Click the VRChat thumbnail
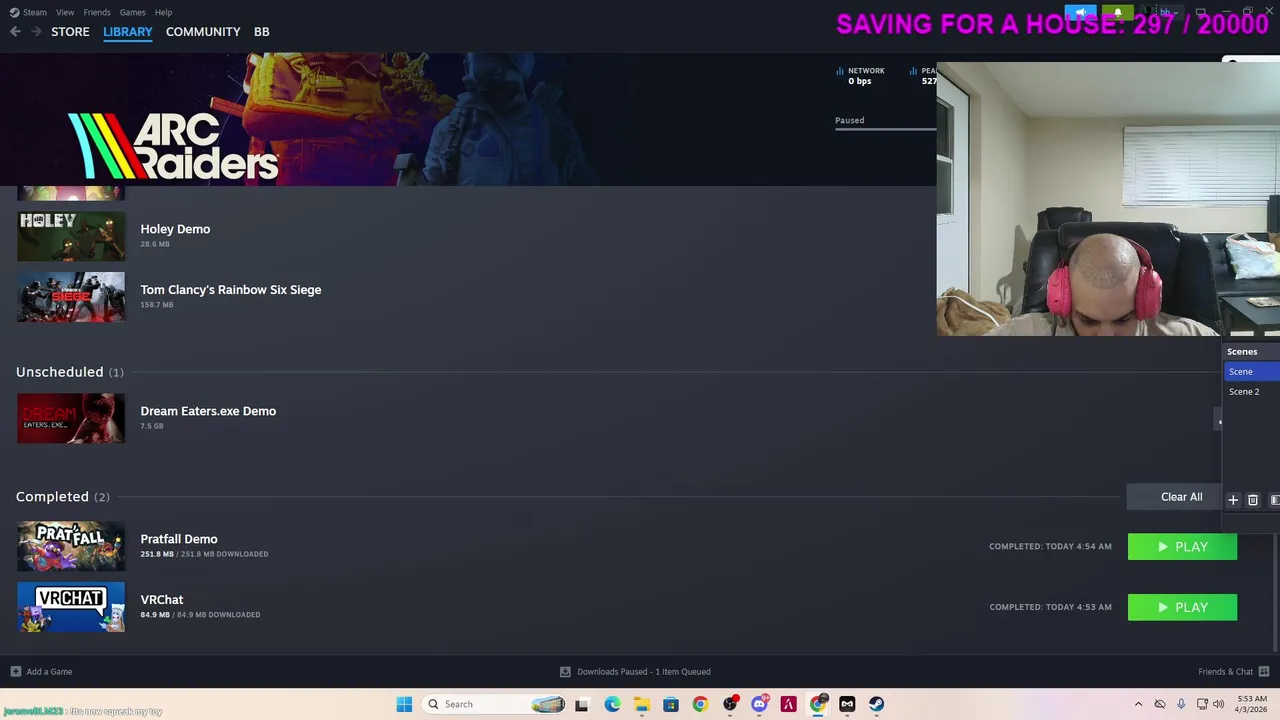 (x=71, y=607)
